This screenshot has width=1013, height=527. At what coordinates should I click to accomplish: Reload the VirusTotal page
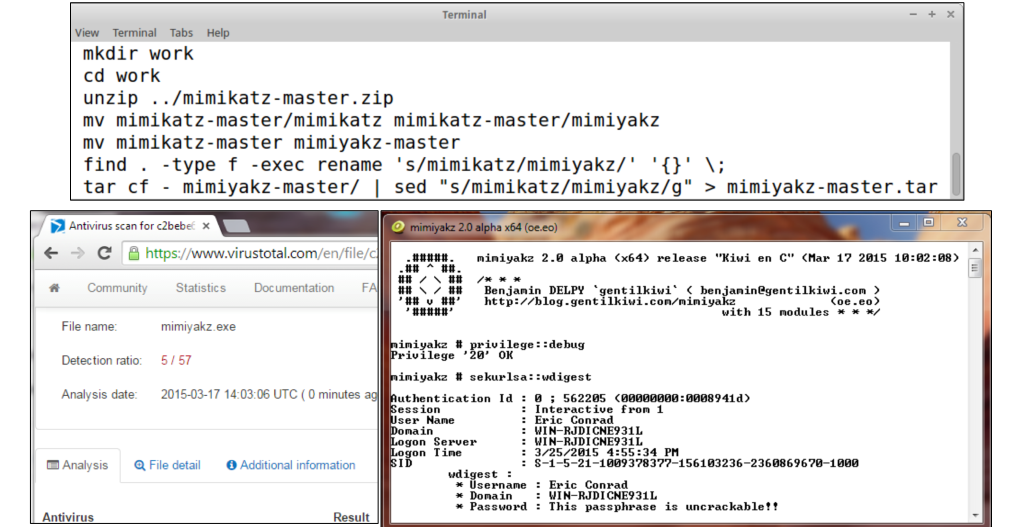point(104,253)
